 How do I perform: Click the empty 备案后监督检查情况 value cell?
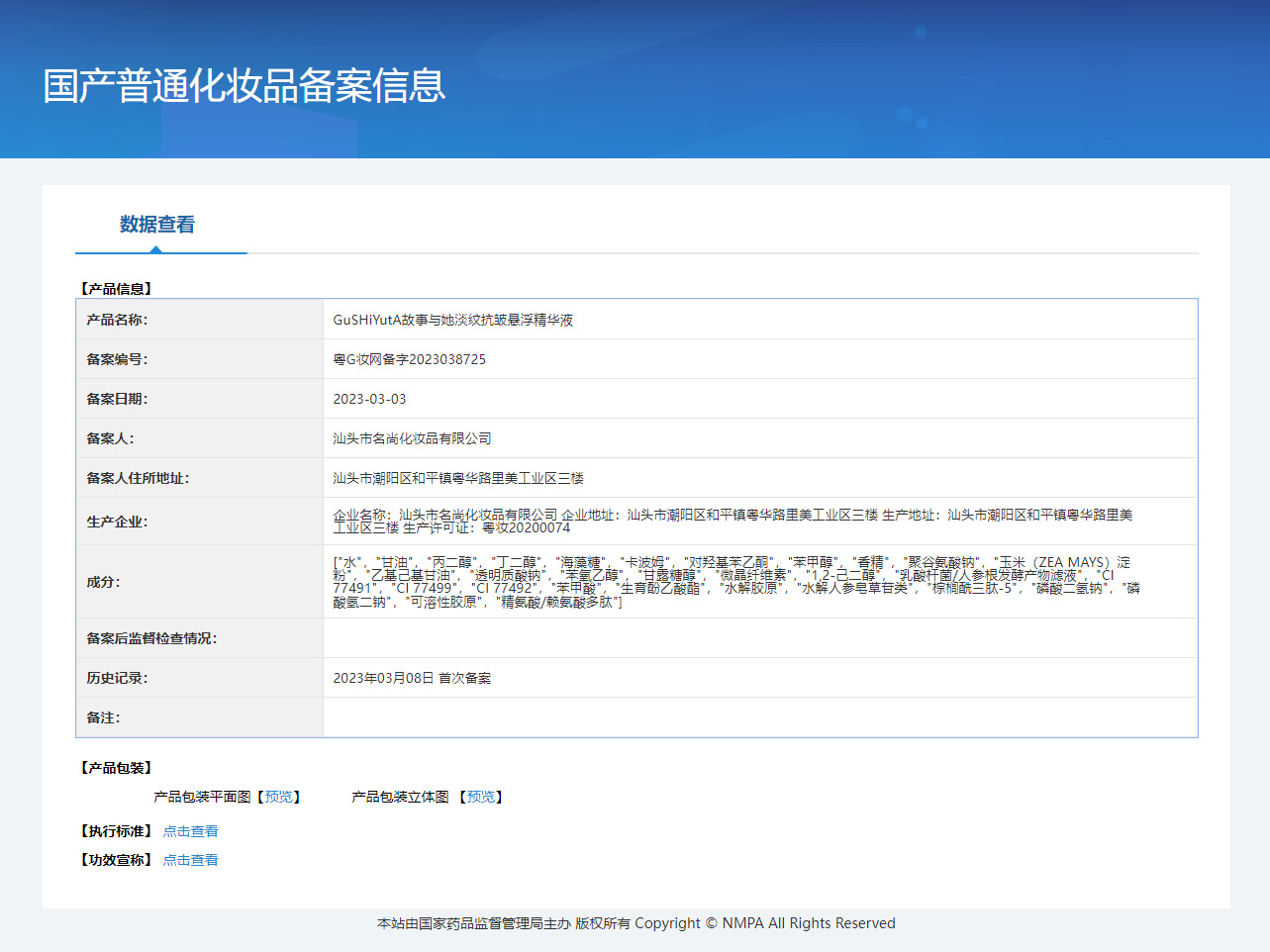tap(759, 638)
